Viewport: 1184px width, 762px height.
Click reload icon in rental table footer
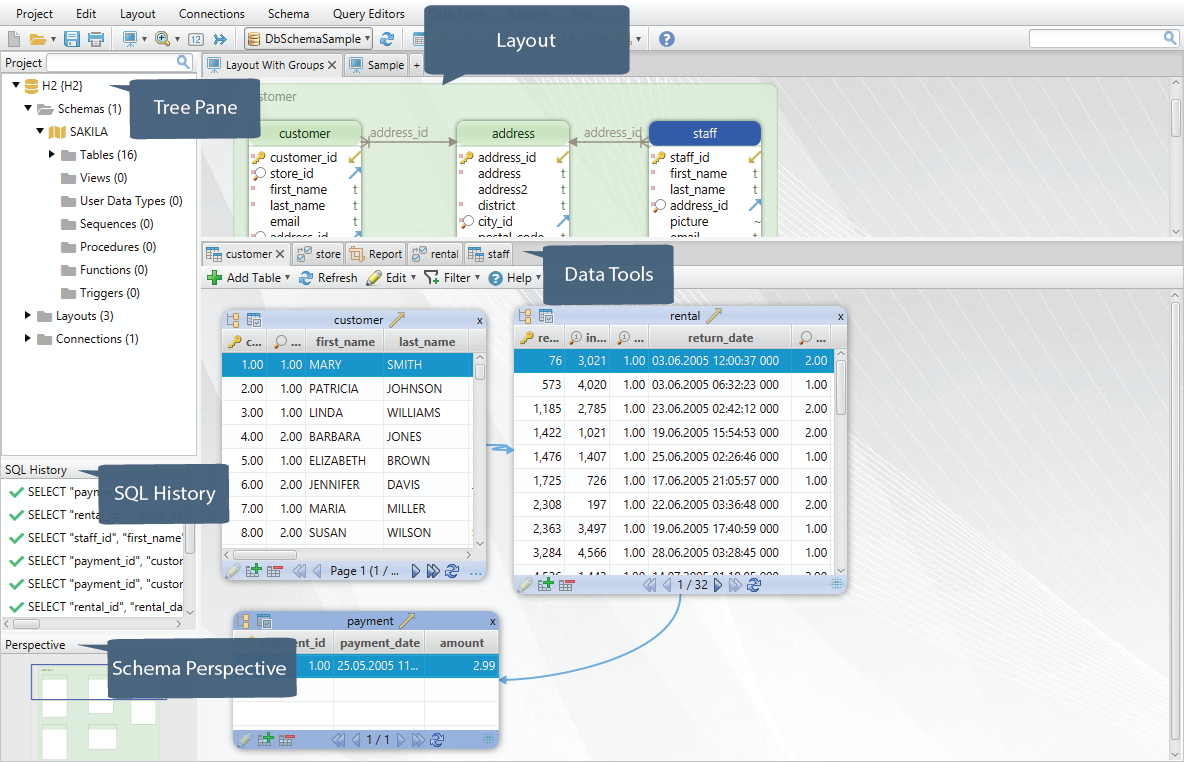click(754, 585)
